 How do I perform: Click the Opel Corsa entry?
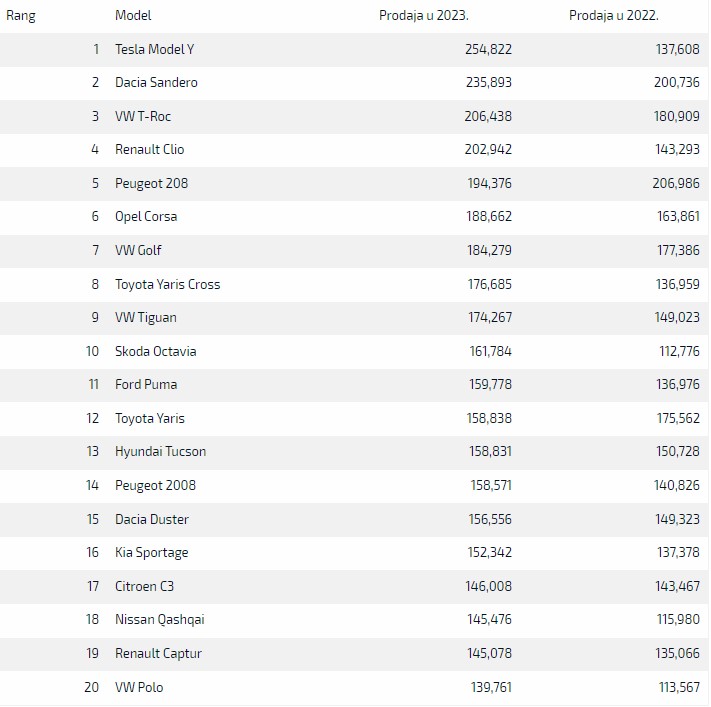coord(146,217)
